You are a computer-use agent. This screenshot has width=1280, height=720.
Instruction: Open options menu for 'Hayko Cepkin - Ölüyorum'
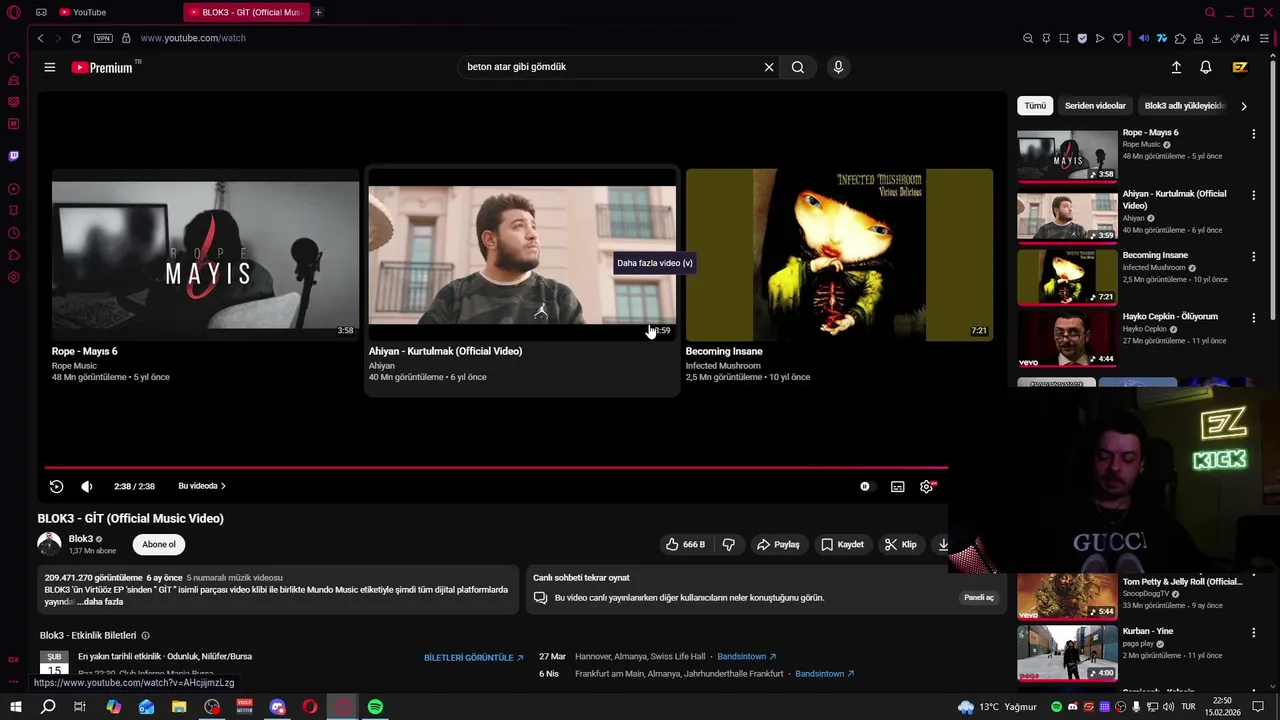pyautogui.click(x=1253, y=318)
